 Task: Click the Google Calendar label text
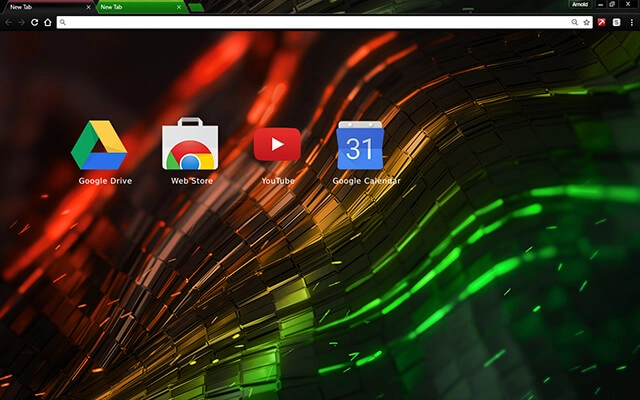(x=367, y=181)
